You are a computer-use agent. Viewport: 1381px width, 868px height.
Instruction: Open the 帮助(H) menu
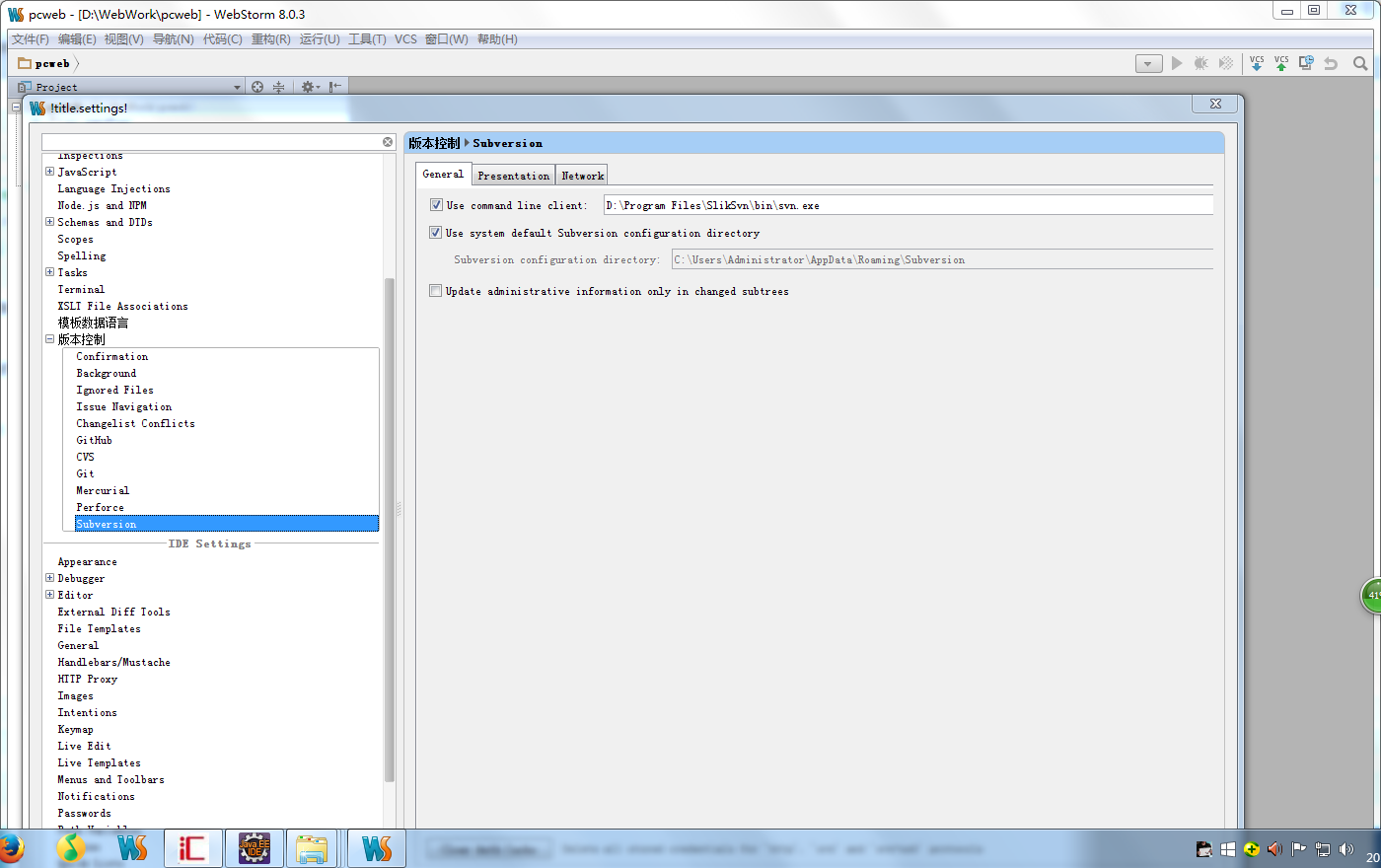(497, 39)
